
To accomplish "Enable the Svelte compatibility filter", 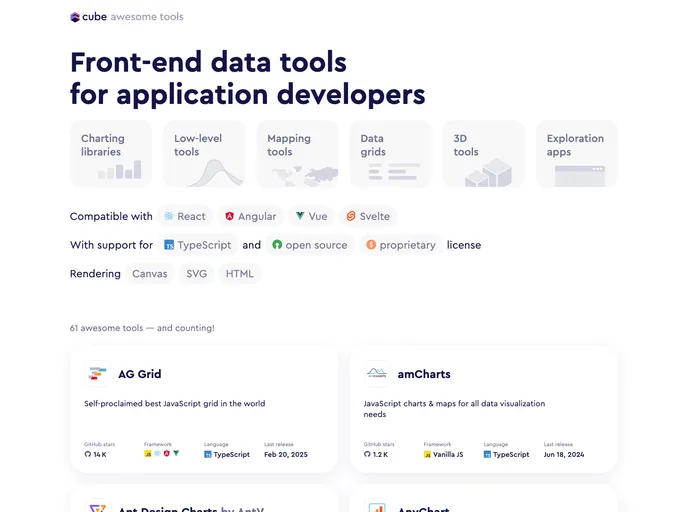I will click(368, 216).
